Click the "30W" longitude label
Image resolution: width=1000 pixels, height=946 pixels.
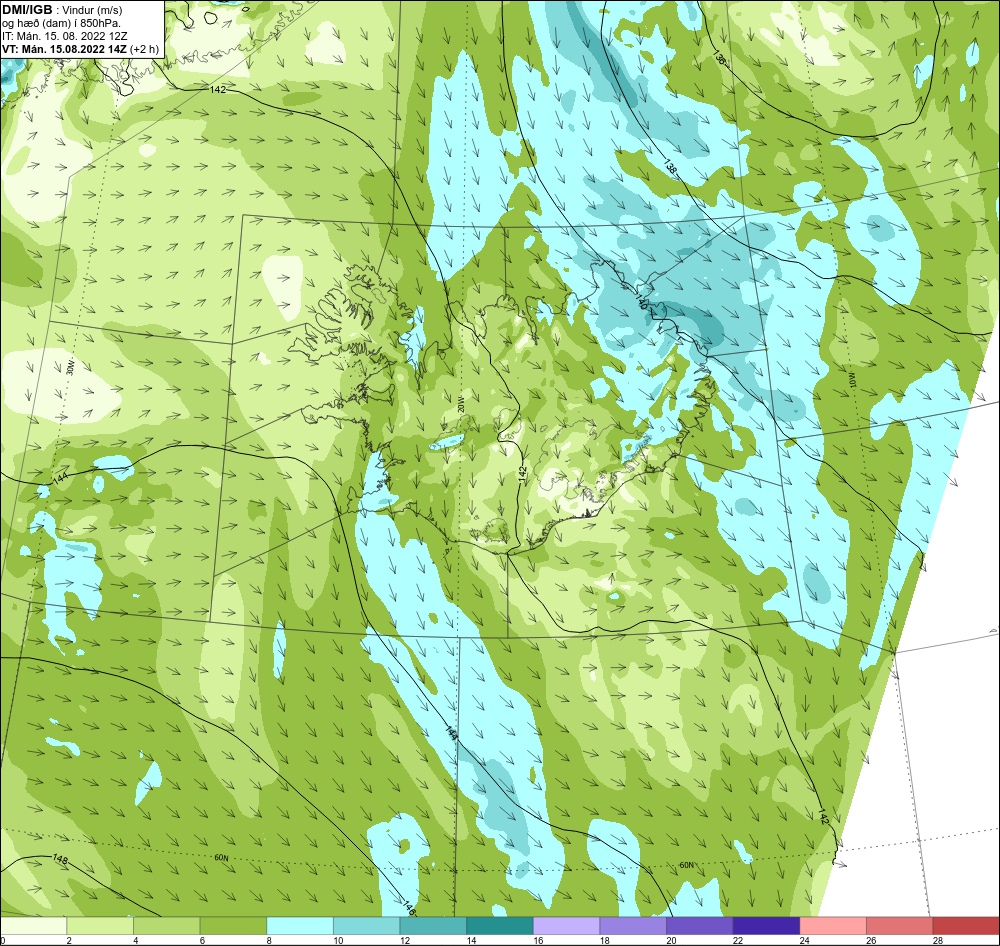tap(71, 367)
